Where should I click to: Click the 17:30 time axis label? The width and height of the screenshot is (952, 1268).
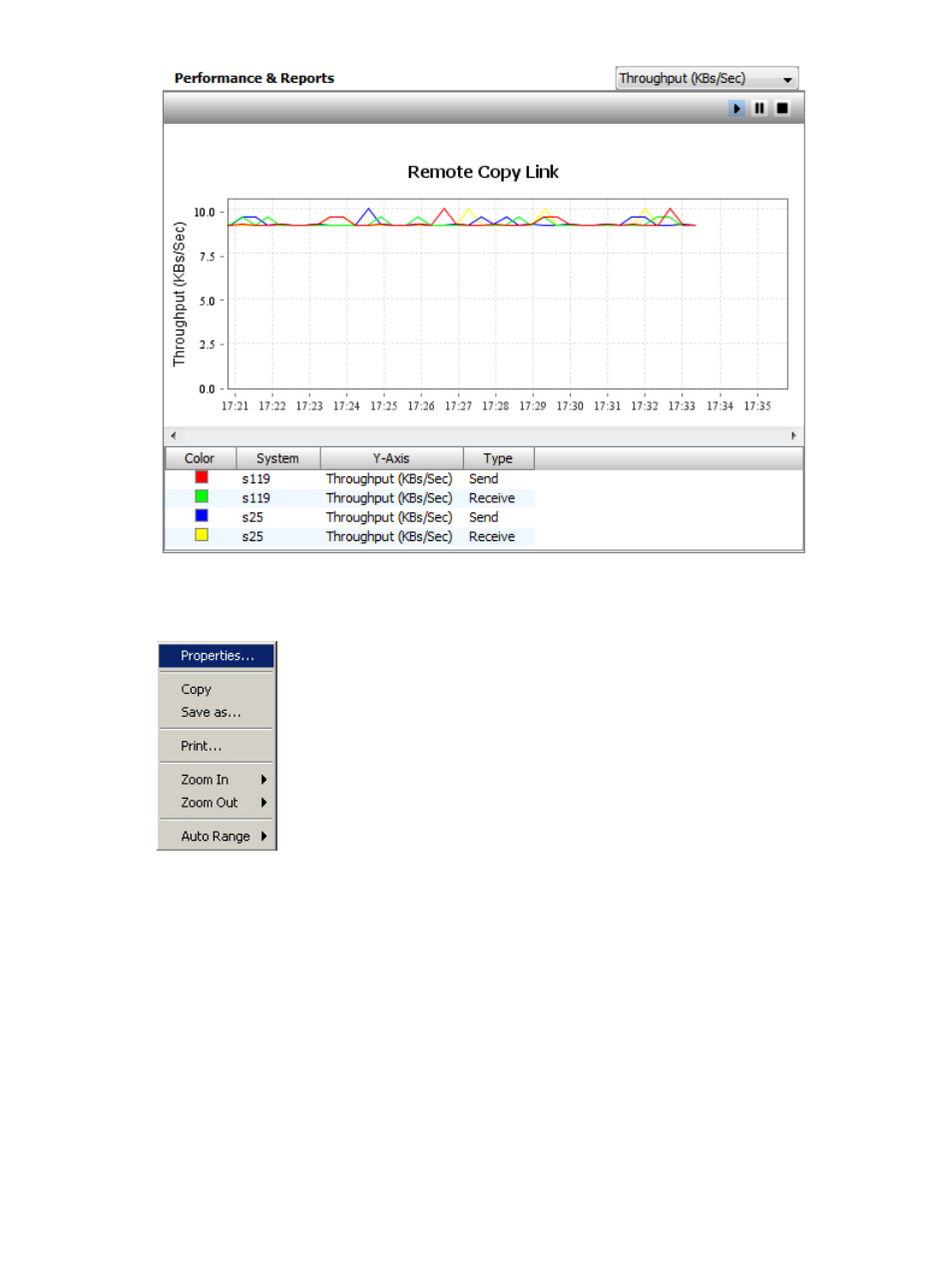click(570, 406)
